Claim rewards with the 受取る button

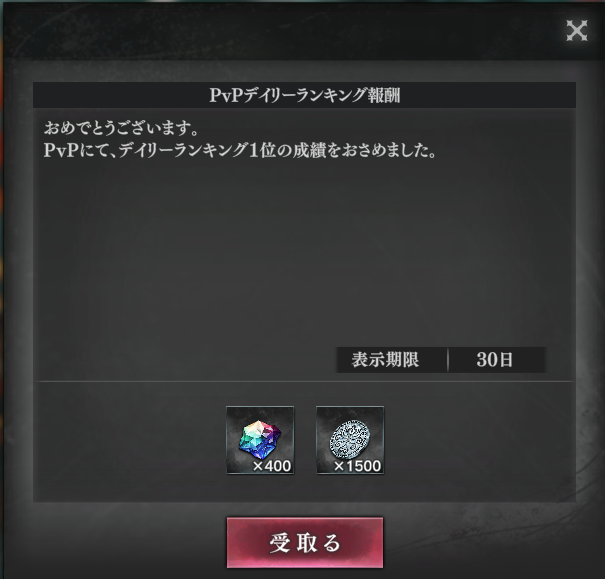click(x=305, y=543)
